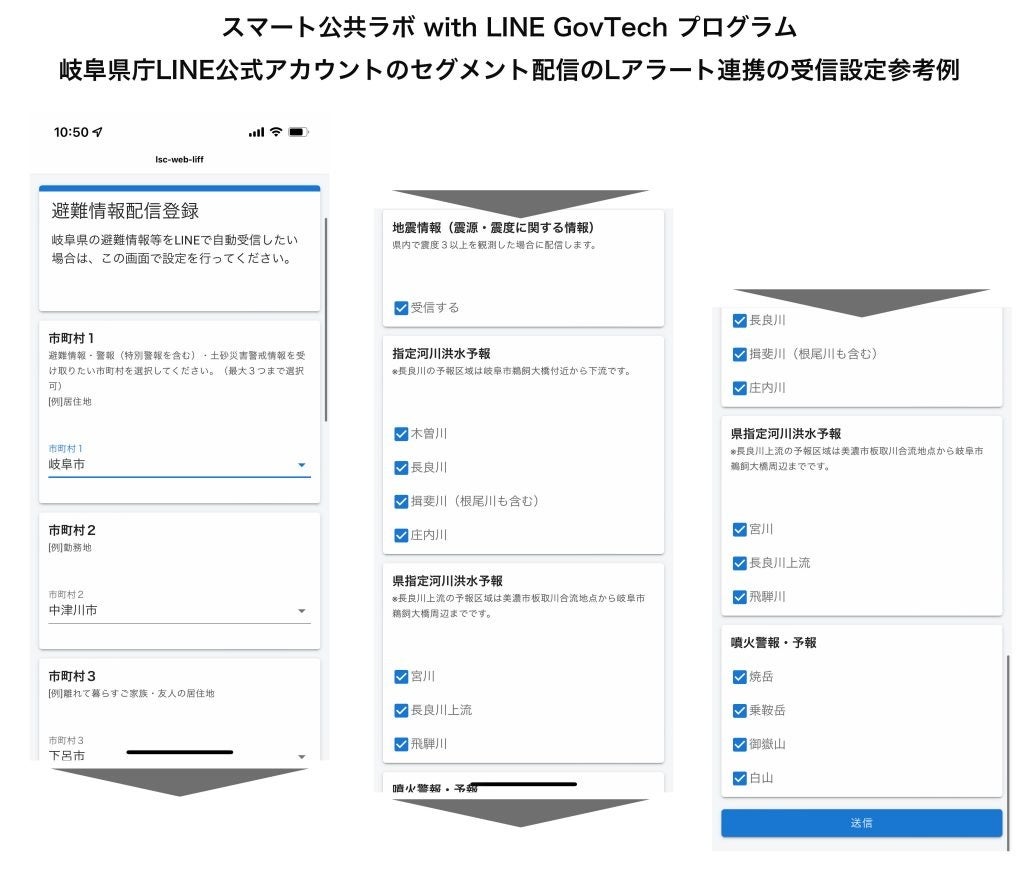1024x896 pixels.
Task: Open the 市町村1 dropdown showing 岐阜市
Action: pos(180,464)
